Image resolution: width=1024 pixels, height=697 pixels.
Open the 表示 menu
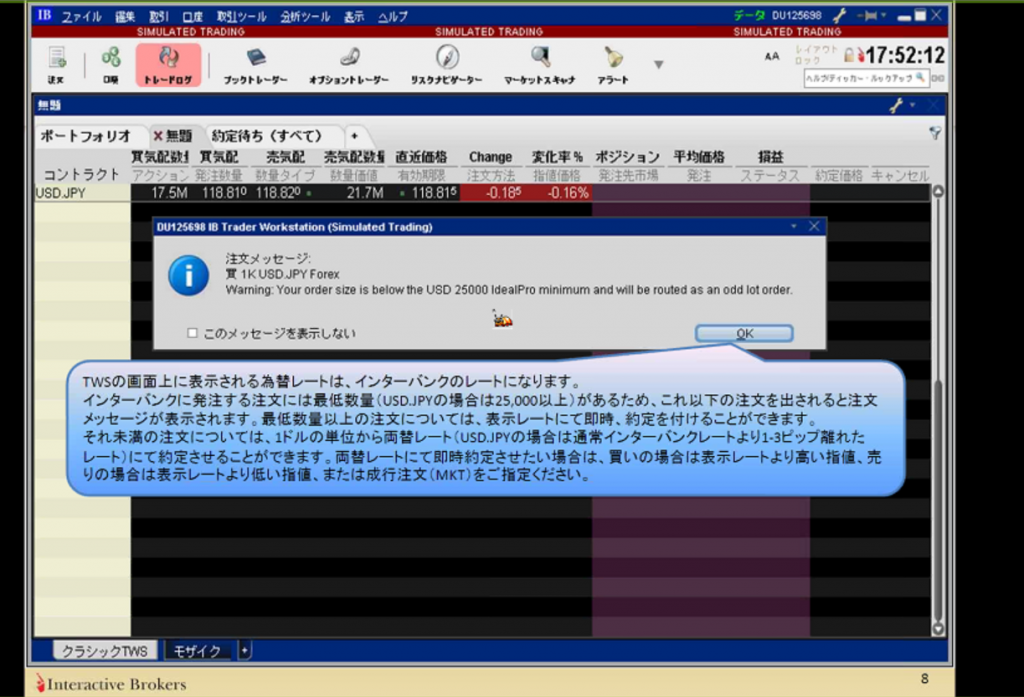[x=354, y=17]
